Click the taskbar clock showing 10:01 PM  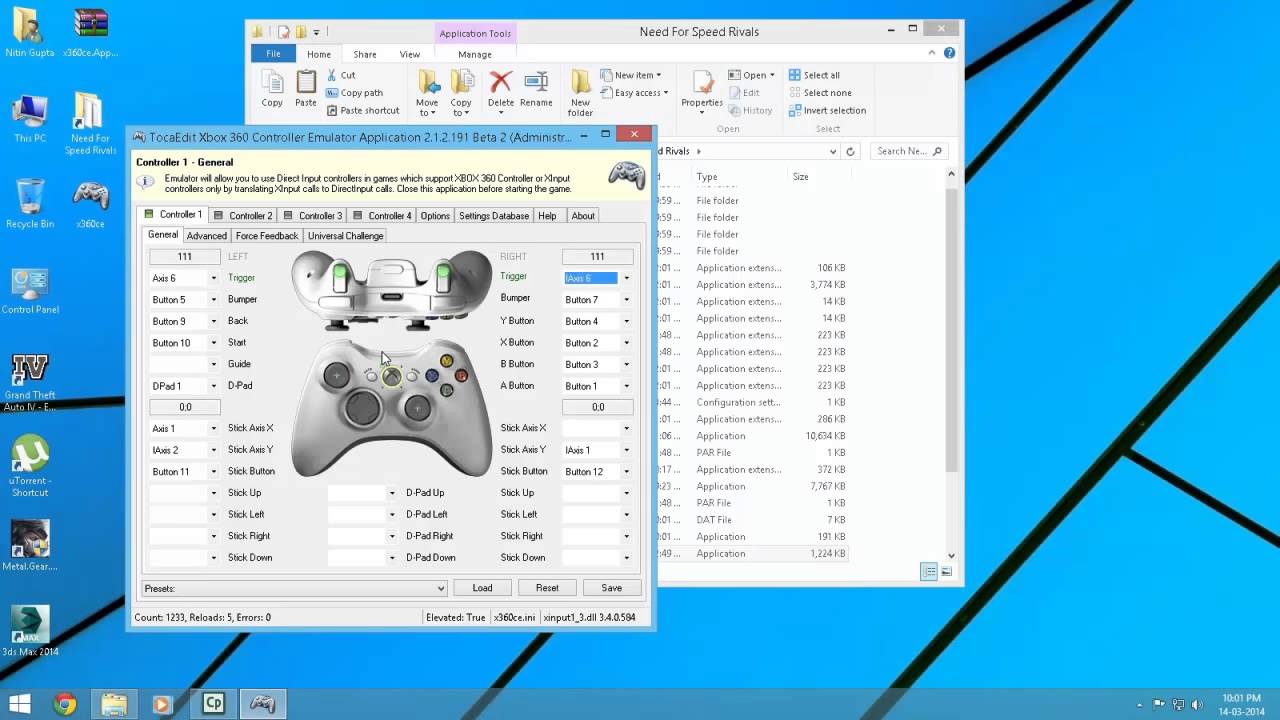pyautogui.click(x=1240, y=704)
